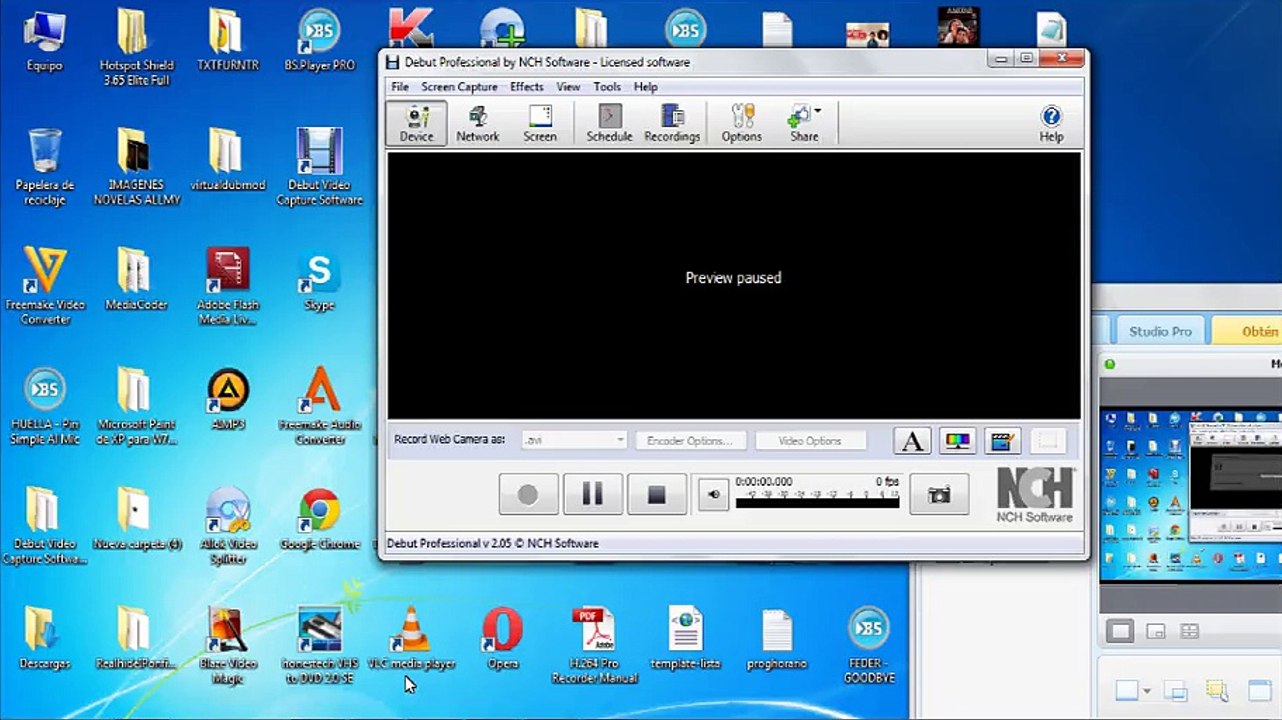
Task: Take a snapshot with the camera button
Action: (939, 495)
